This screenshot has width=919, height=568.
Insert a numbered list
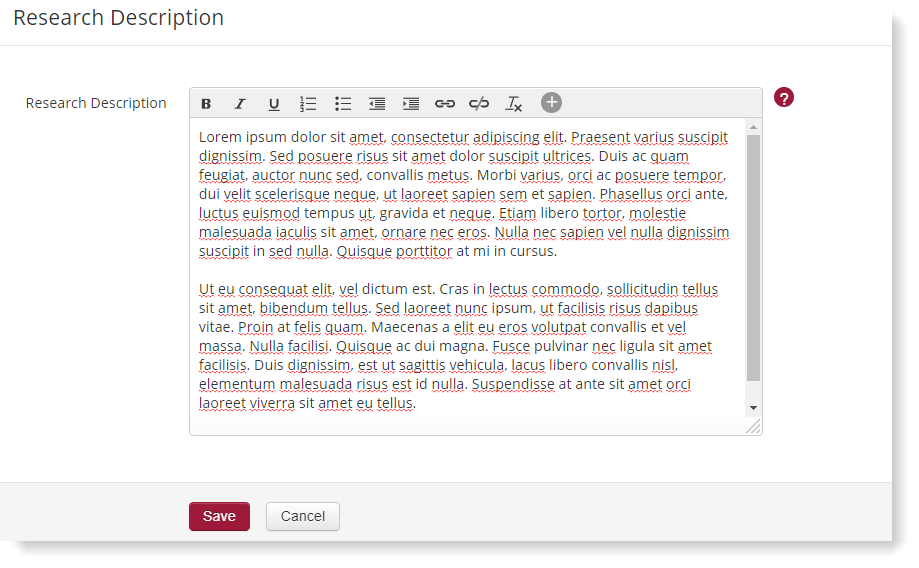point(308,104)
